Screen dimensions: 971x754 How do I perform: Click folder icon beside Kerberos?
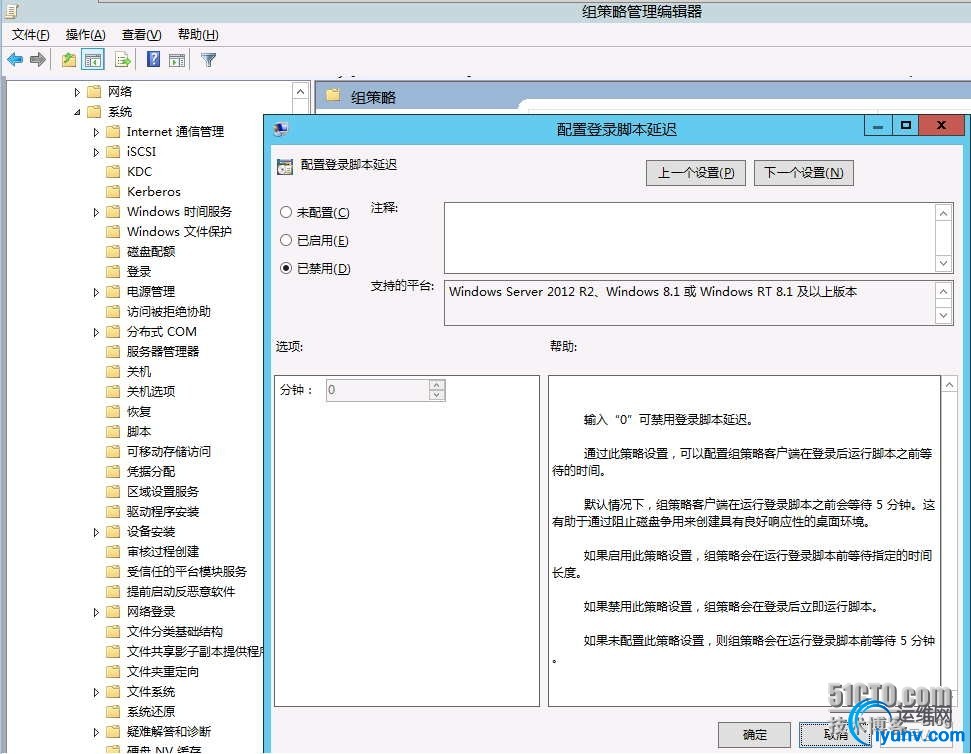tap(113, 191)
